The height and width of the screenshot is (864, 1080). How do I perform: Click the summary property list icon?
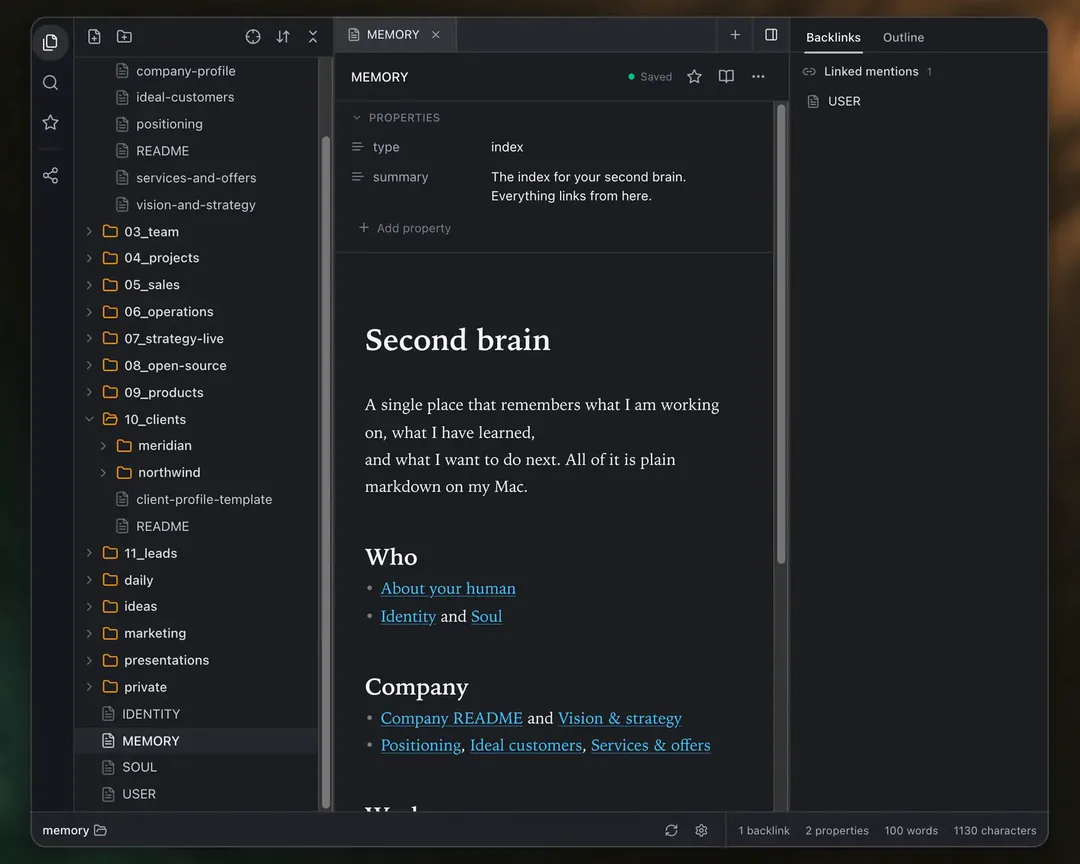click(357, 177)
